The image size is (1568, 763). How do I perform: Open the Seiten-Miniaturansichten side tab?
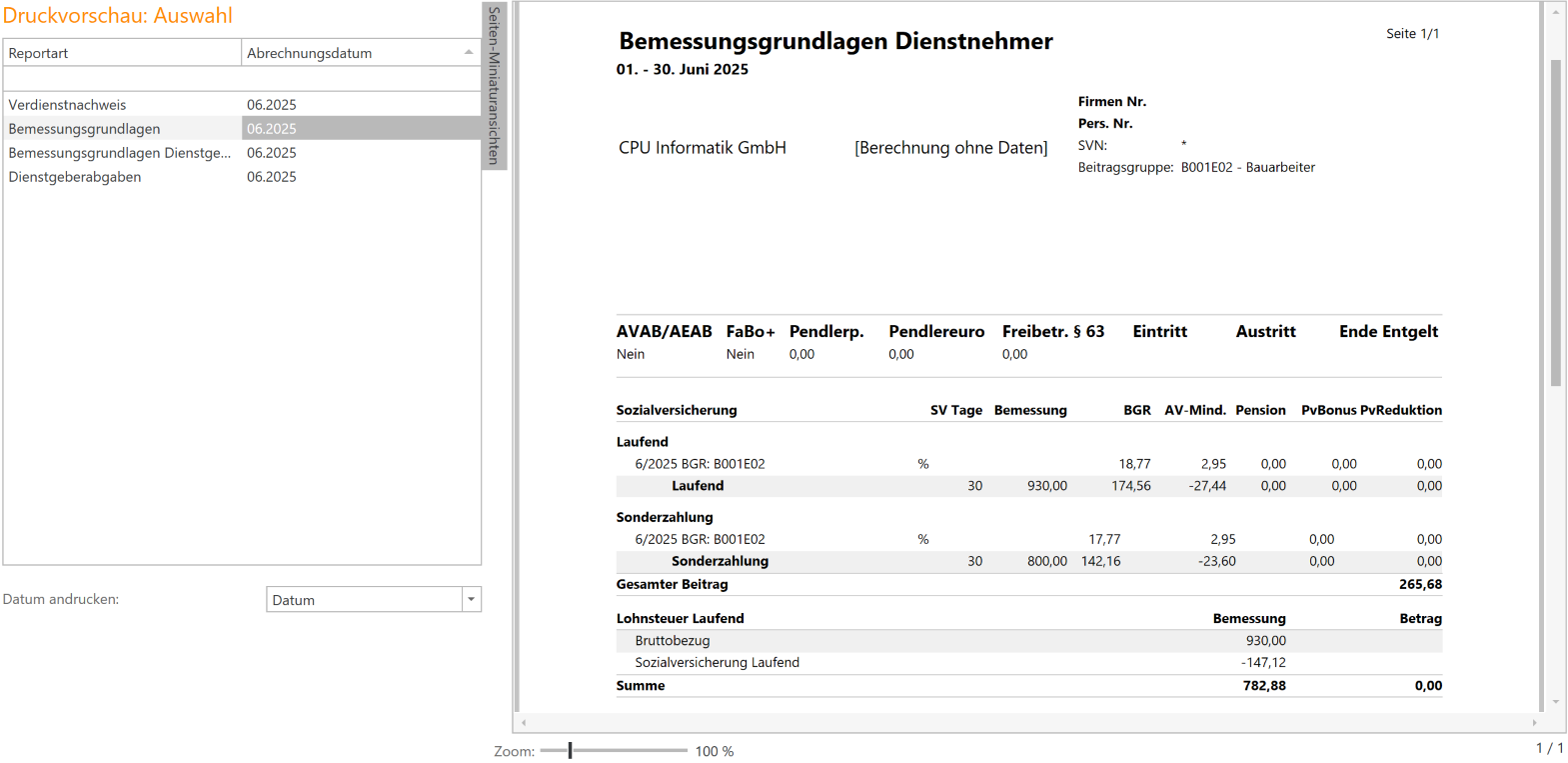point(494,86)
